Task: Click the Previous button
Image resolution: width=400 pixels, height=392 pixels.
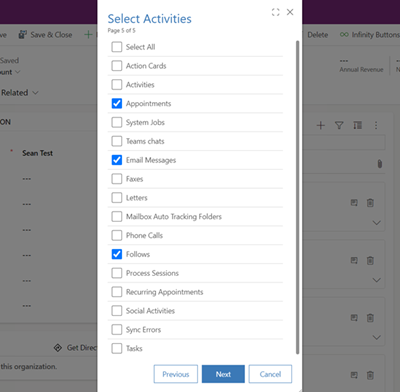Action: pos(176,374)
